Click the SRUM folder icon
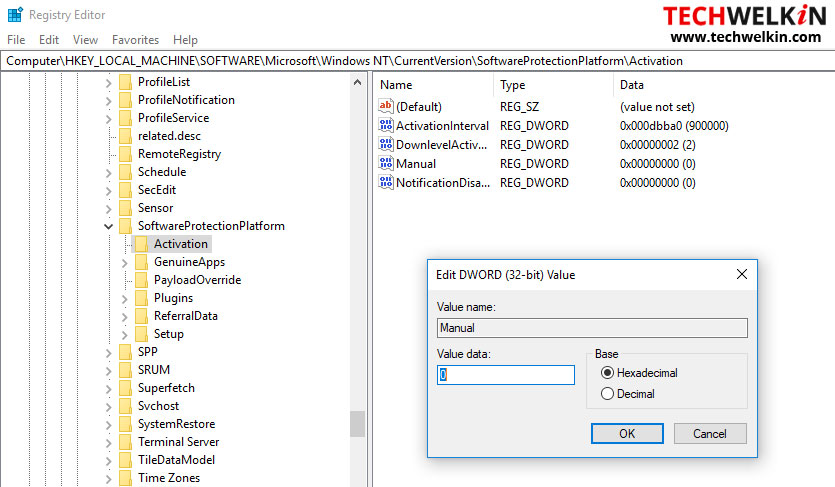The height and width of the screenshot is (487, 835). click(125, 370)
